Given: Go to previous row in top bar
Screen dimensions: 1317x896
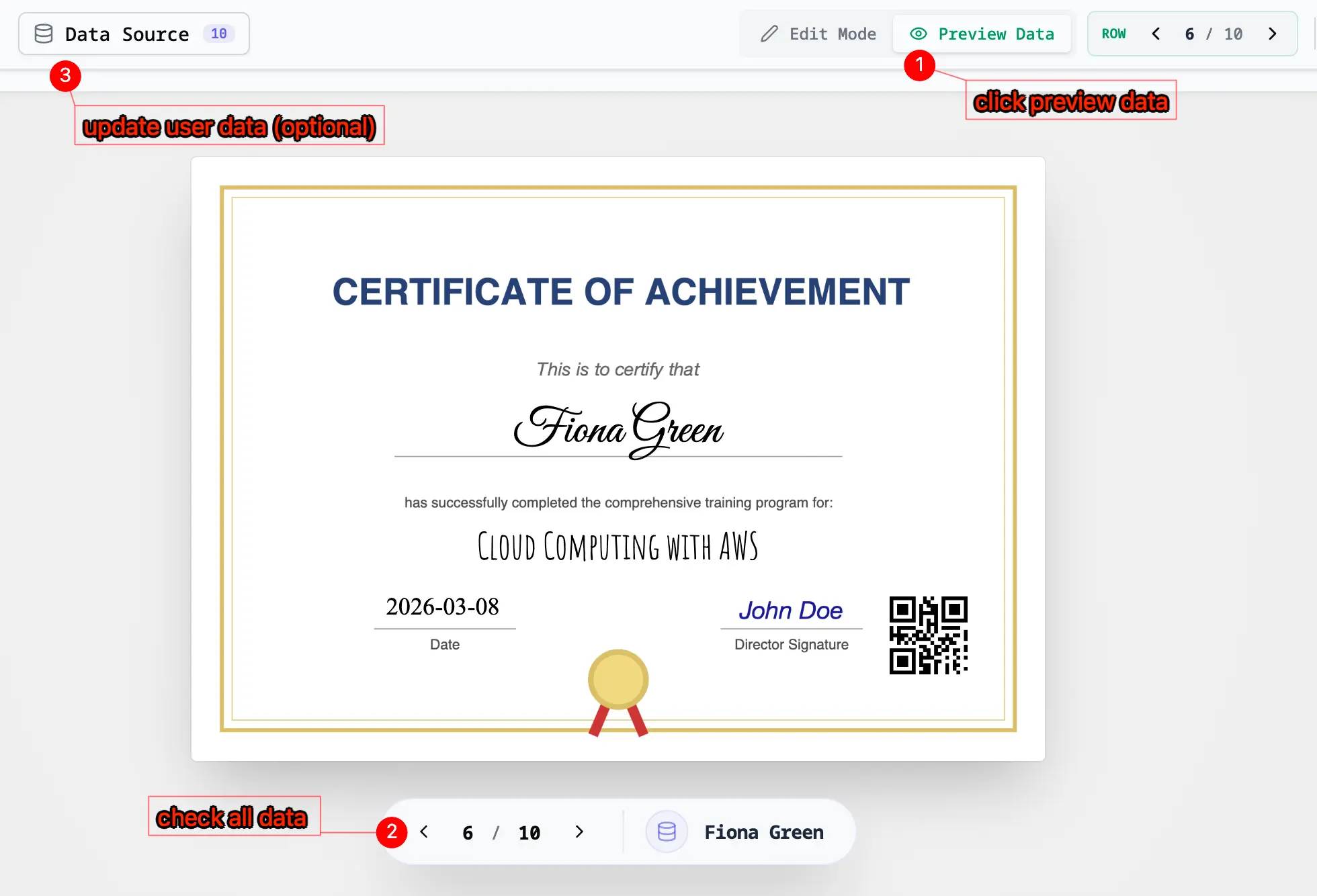Looking at the screenshot, I should [x=1156, y=34].
